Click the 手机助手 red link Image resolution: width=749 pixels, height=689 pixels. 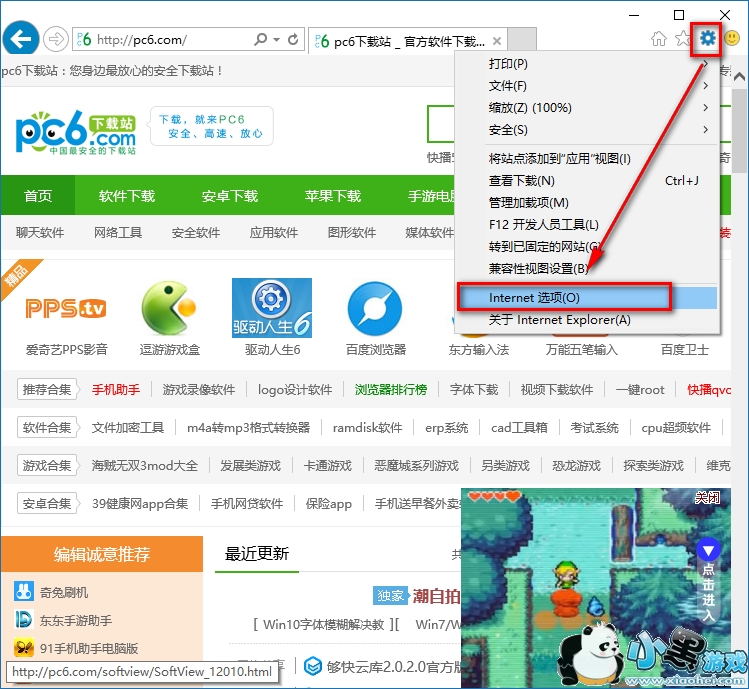point(116,390)
